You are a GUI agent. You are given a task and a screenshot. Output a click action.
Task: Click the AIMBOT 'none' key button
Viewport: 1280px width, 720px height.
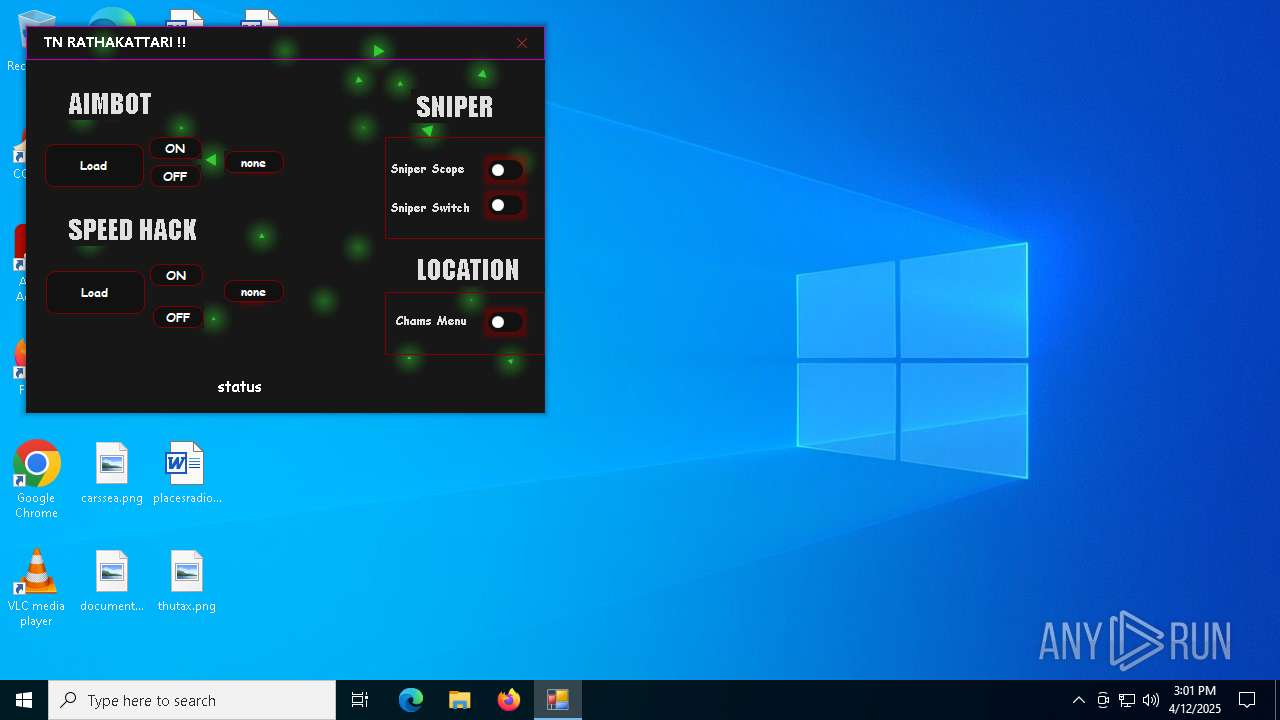point(253,163)
